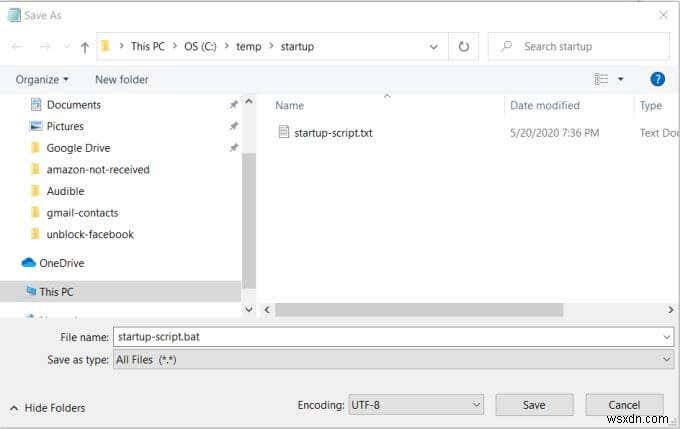
Task: Close the Save As dialog
Action: 663,15
